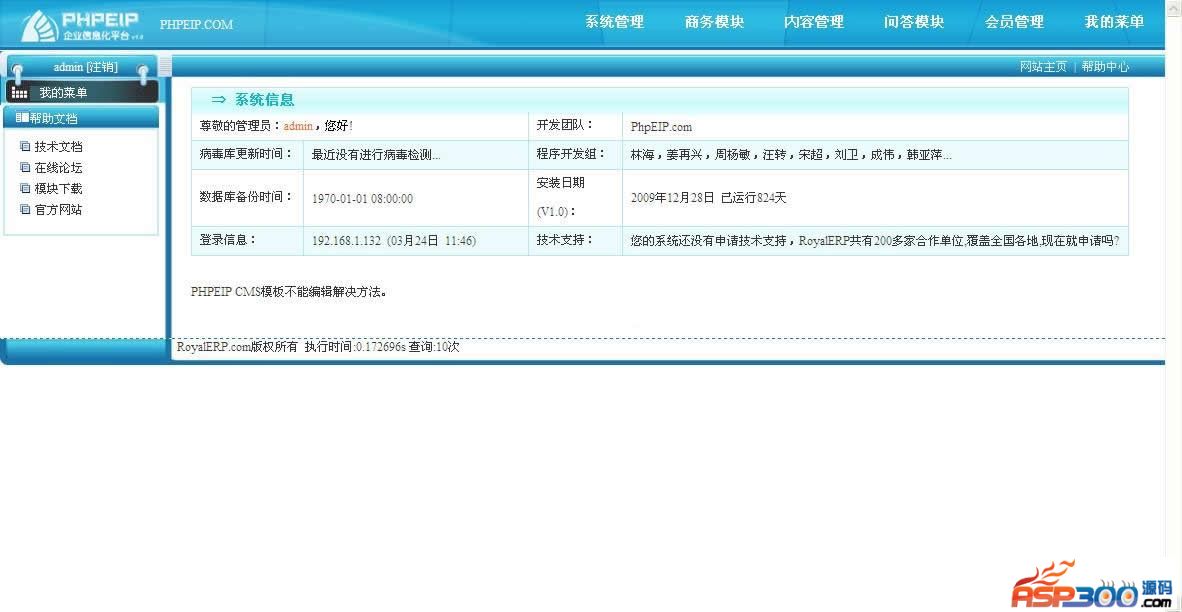Open the 问答模块 top menu

click(914, 22)
